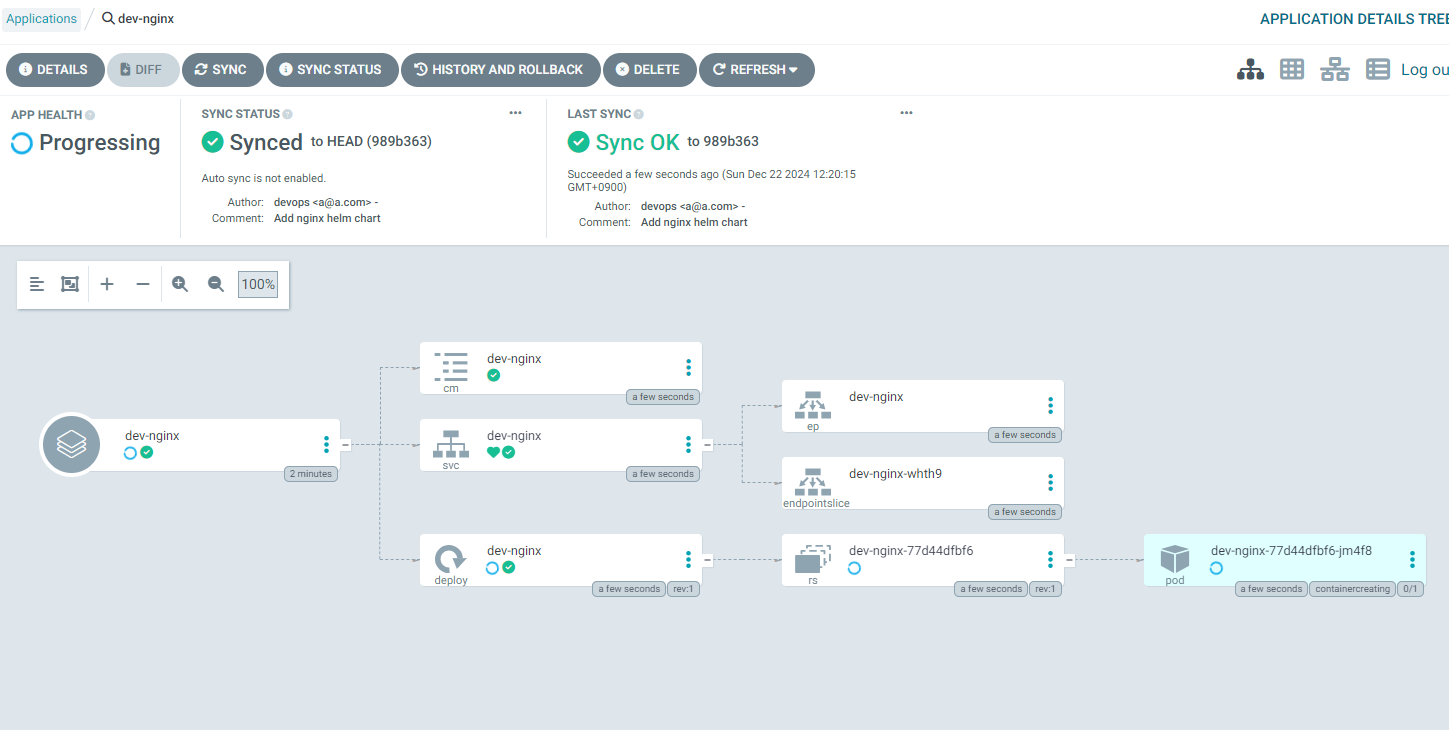Click the 100% zoom level box
Screen dimensions: 1449x730
258,284
